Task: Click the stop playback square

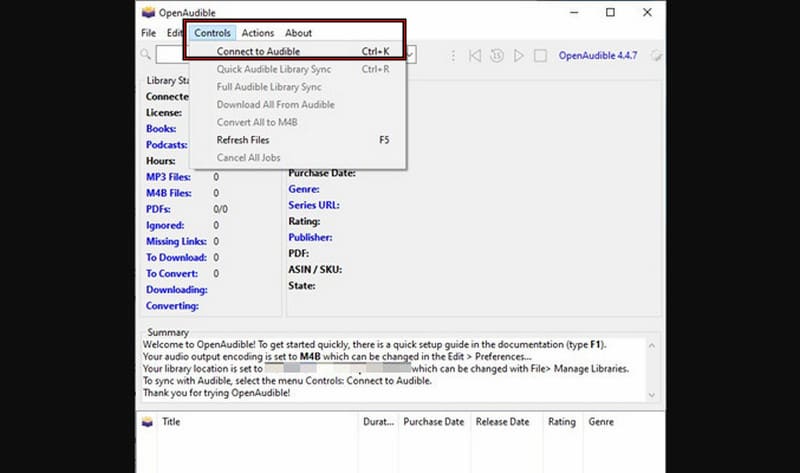Action: [540, 56]
